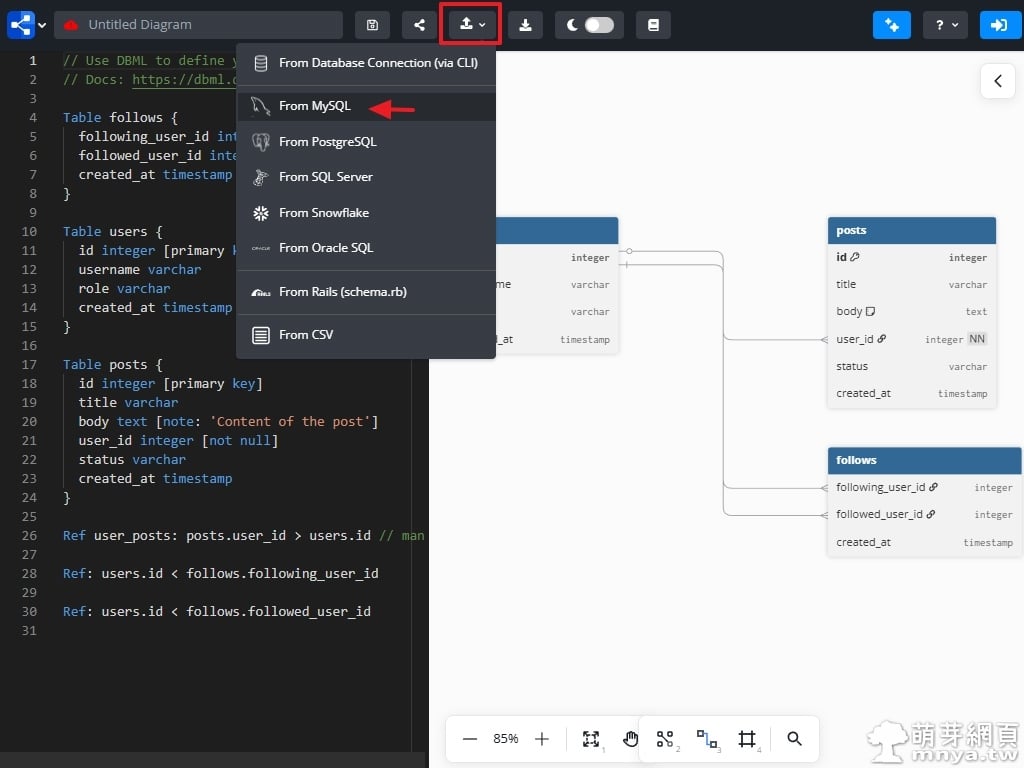Image resolution: width=1024 pixels, height=768 pixels.
Task: Open the dbdiagram logo menu dropdown
Action: click(26, 25)
